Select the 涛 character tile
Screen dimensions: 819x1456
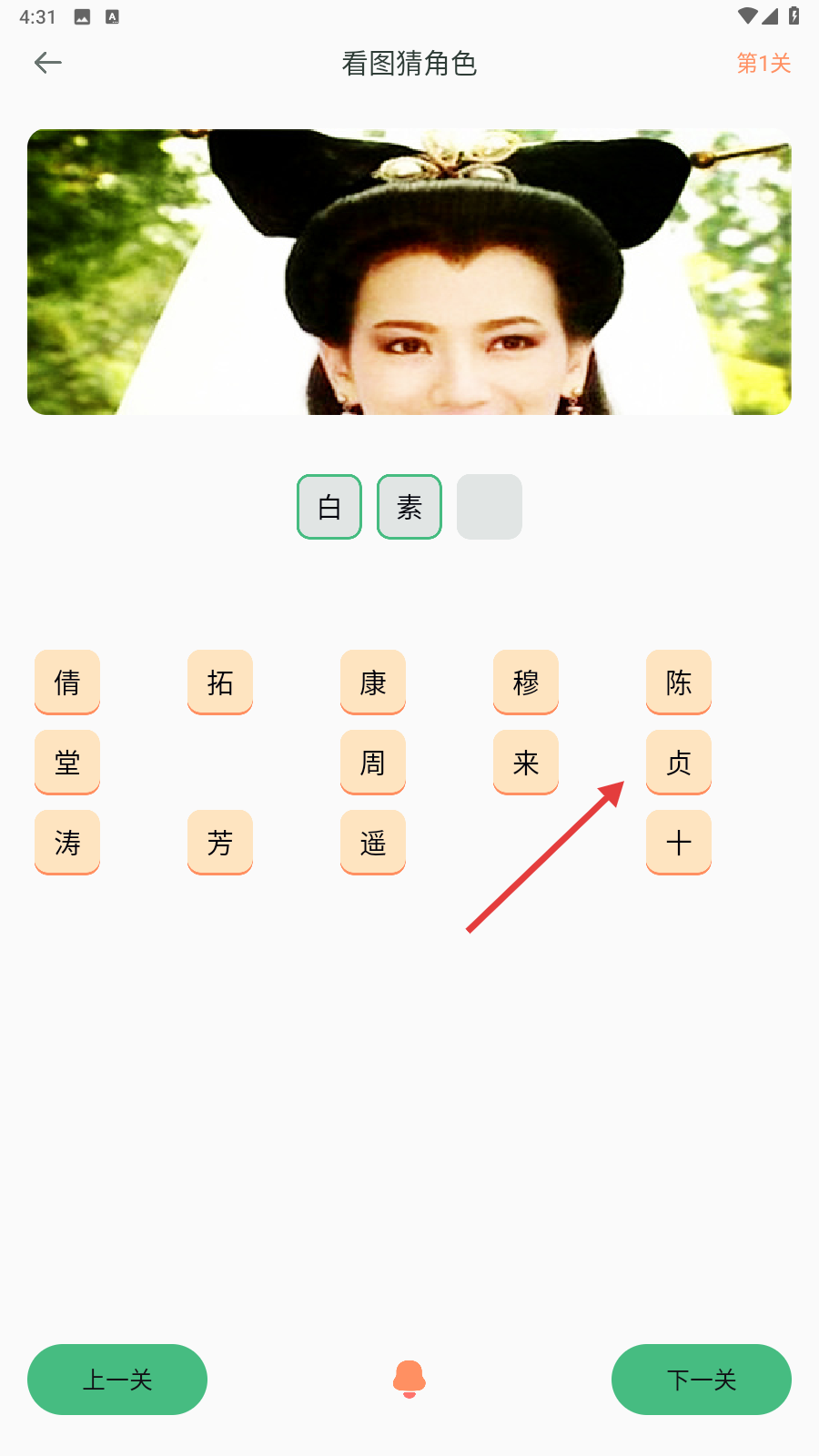(x=67, y=843)
